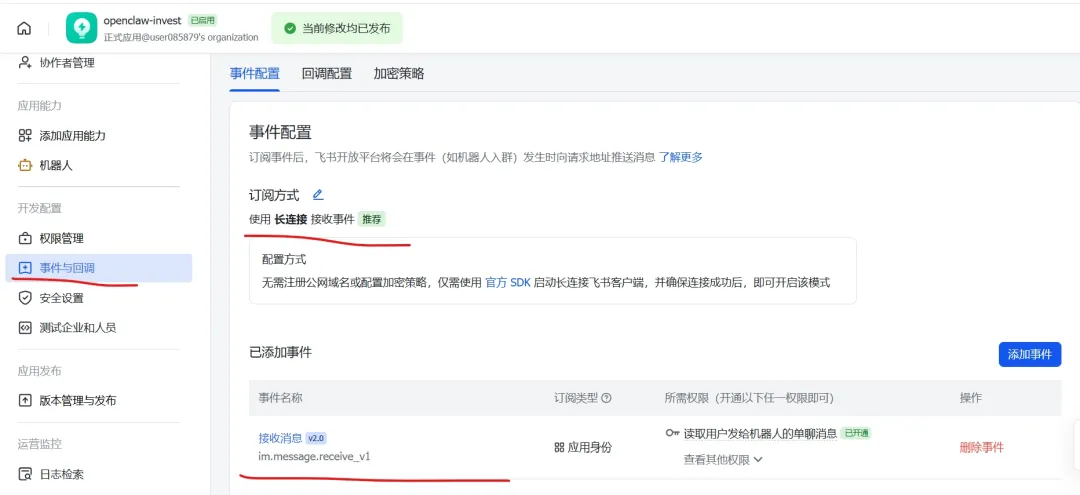Viewport: 1080px width, 495px height.
Task: Click the im.message.receive_v1 event identifier
Action: pos(314,456)
